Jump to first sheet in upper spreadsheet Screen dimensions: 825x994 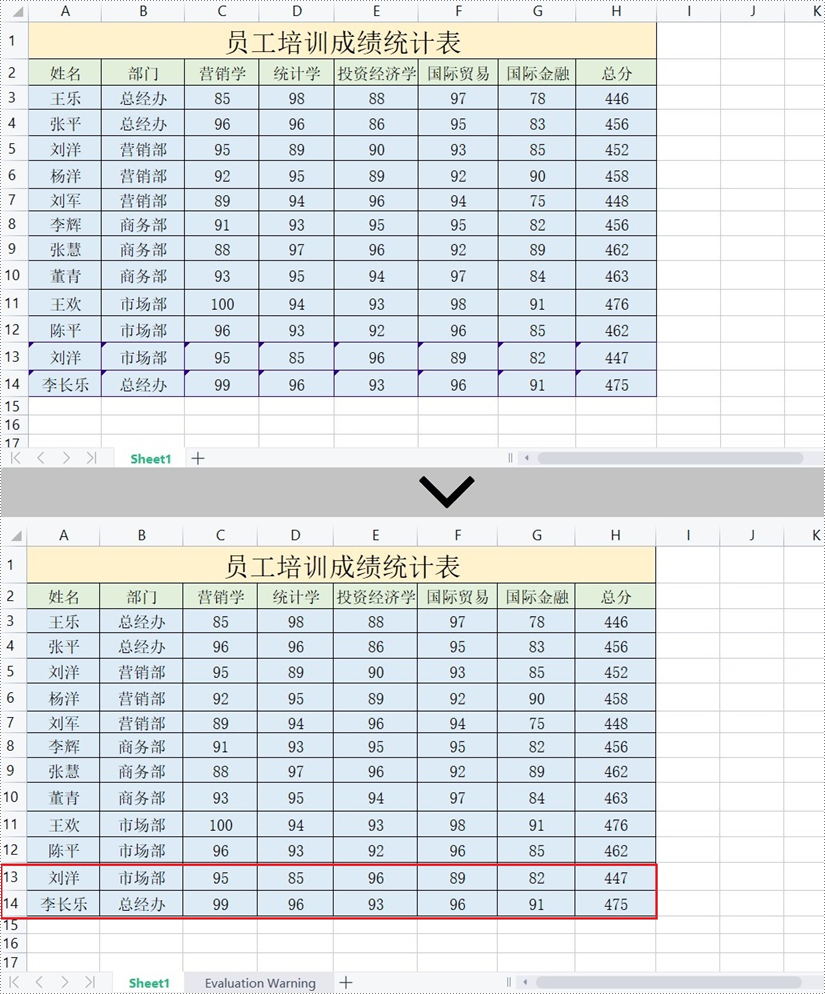point(16,458)
